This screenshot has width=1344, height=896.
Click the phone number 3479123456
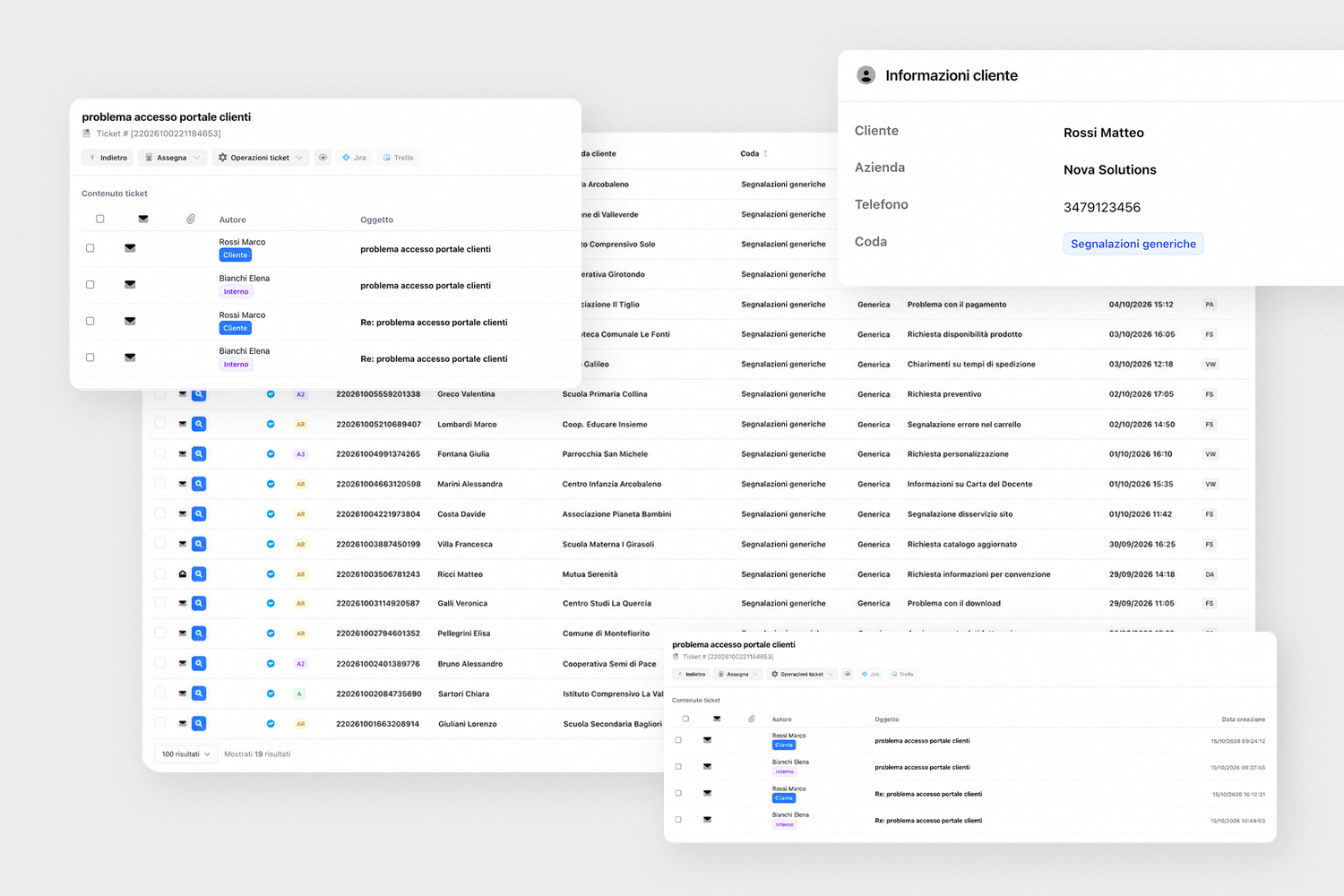point(1102,207)
